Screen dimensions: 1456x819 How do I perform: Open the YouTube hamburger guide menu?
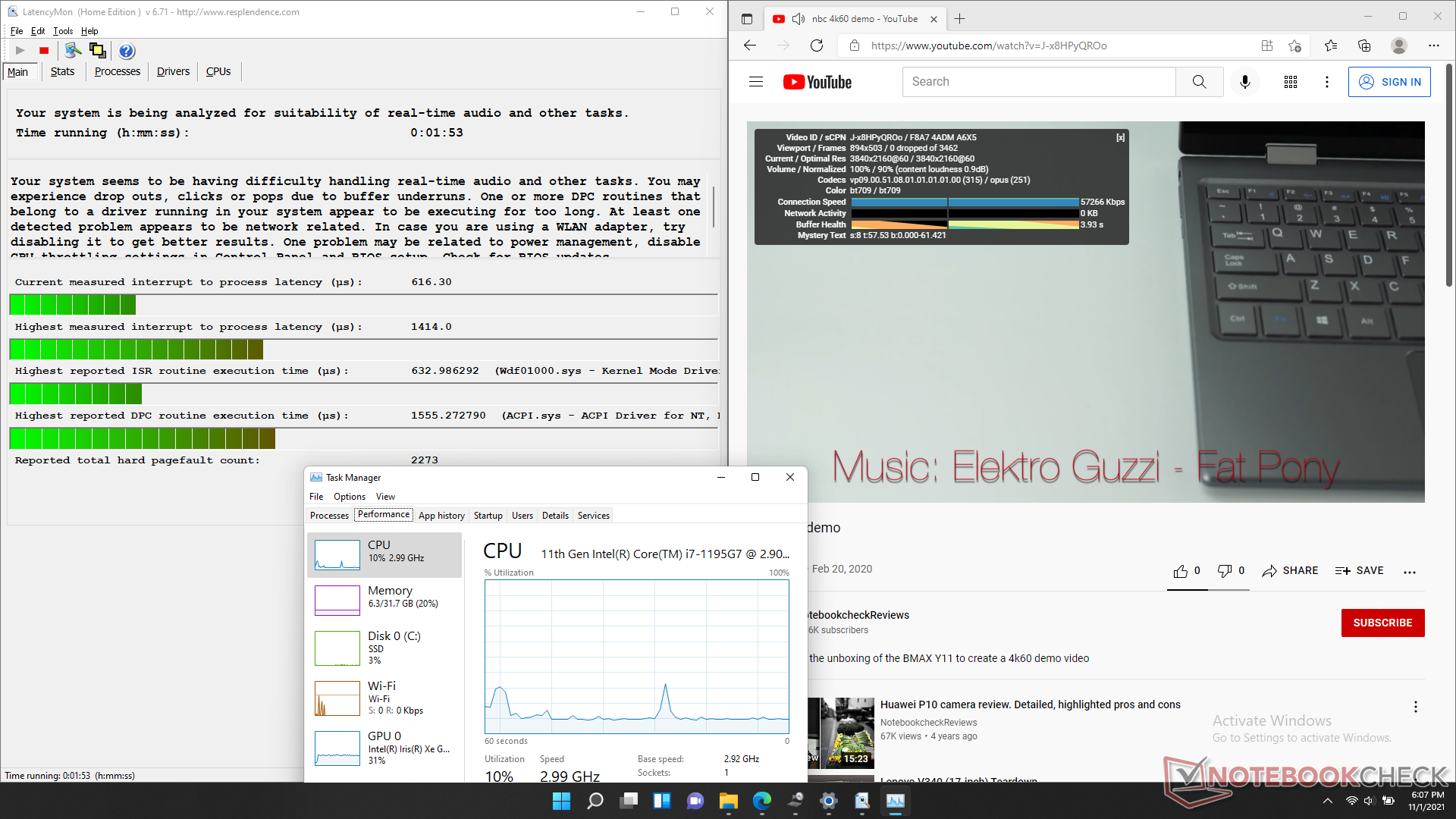tap(756, 82)
